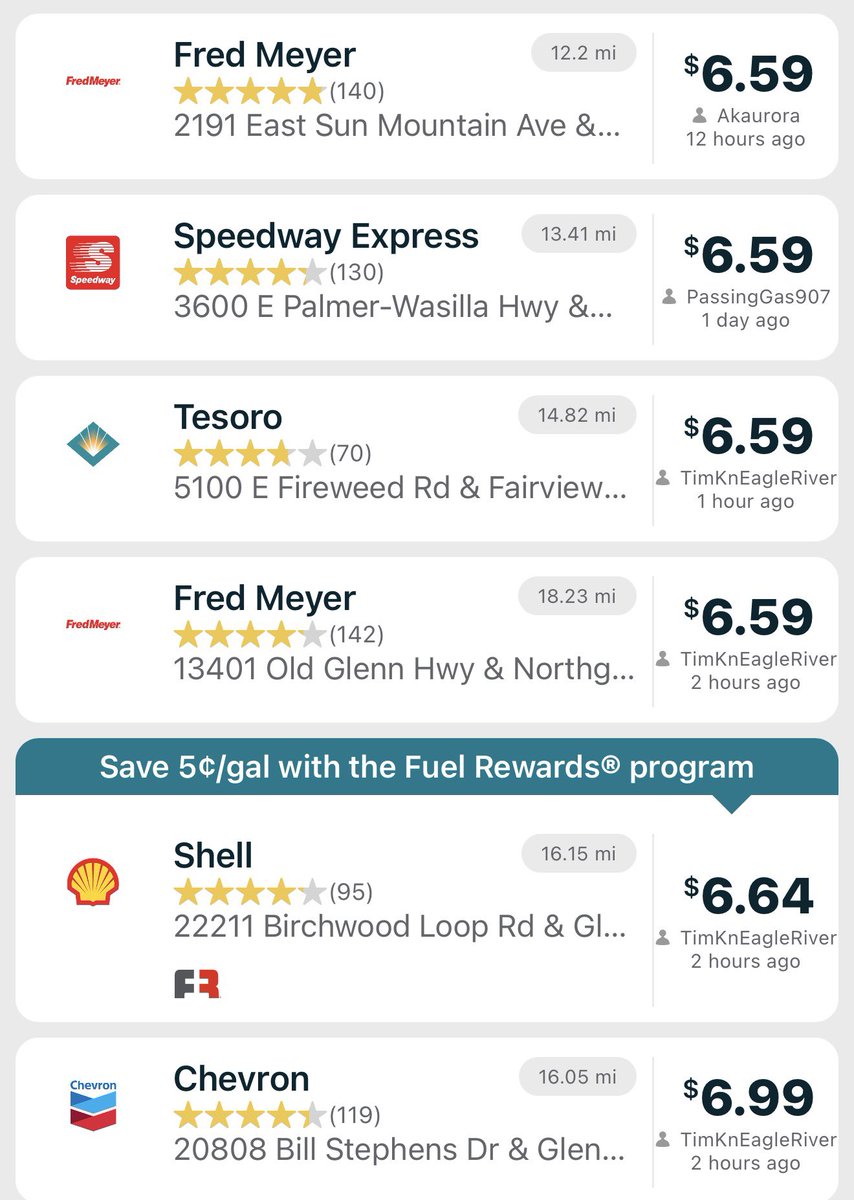Tap Fred Meyer logo at Old Glenn Hwy
The height and width of the screenshot is (1200, 854).
pos(93,624)
